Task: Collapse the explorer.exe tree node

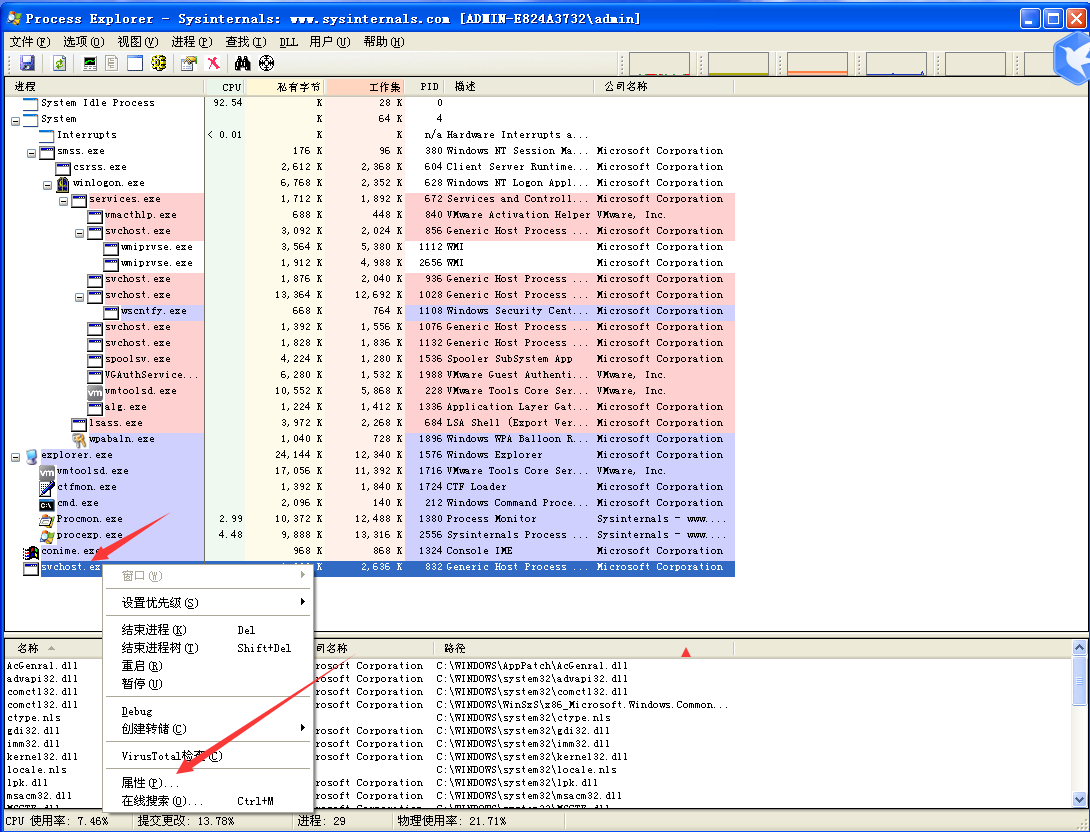Action: 15,456
